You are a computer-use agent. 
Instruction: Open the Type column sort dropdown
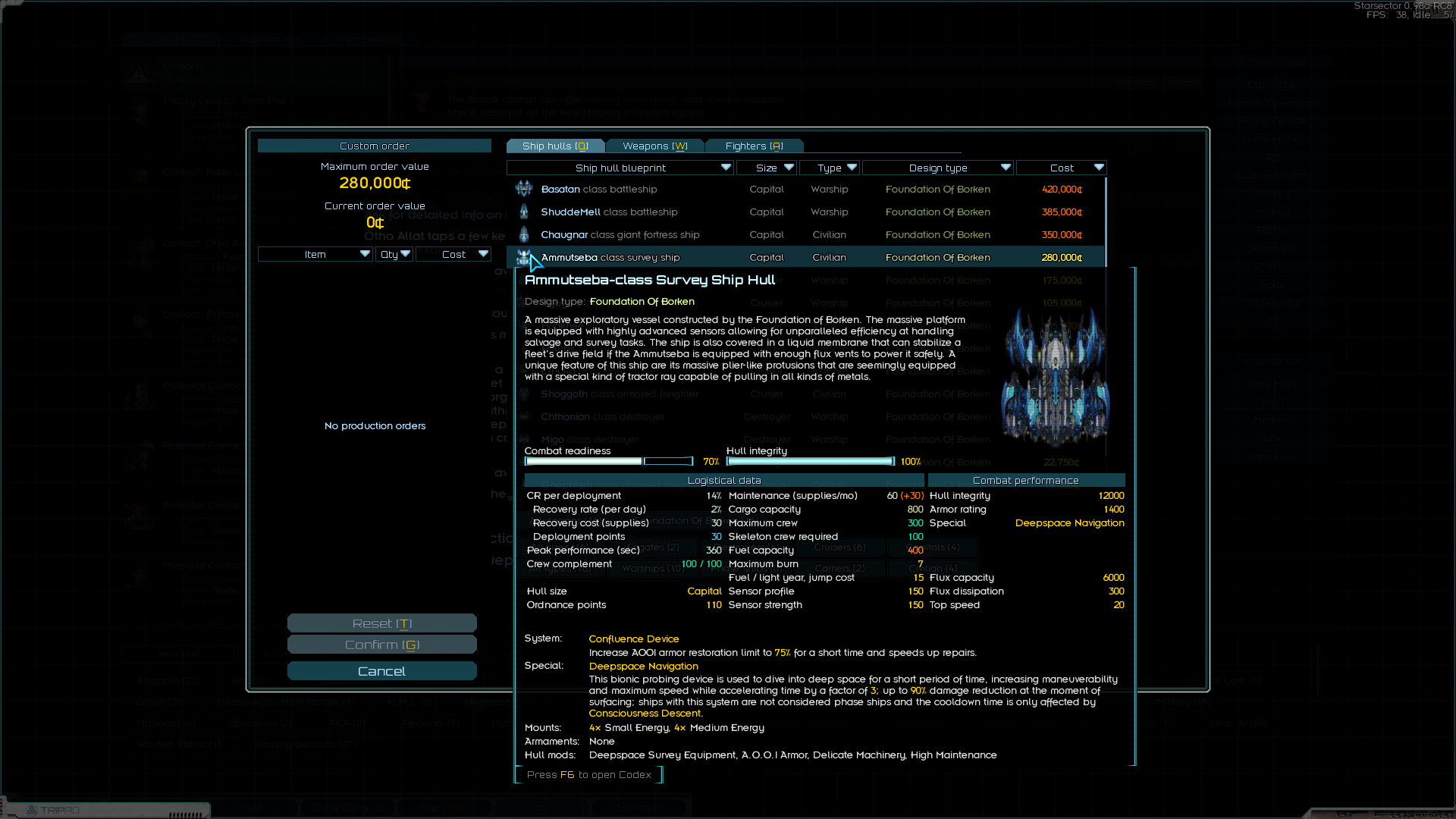pyautogui.click(x=829, y=168)
